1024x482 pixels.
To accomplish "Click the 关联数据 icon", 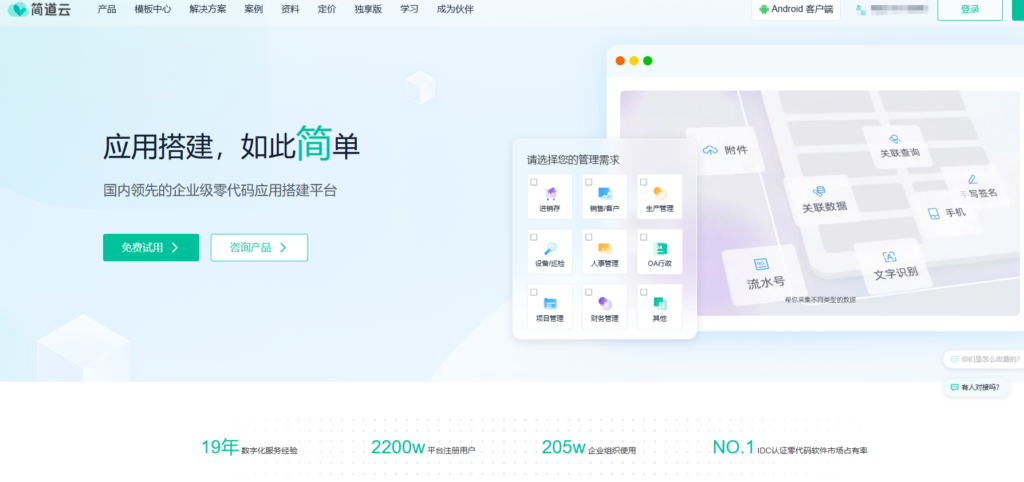I will click(819, 191).
